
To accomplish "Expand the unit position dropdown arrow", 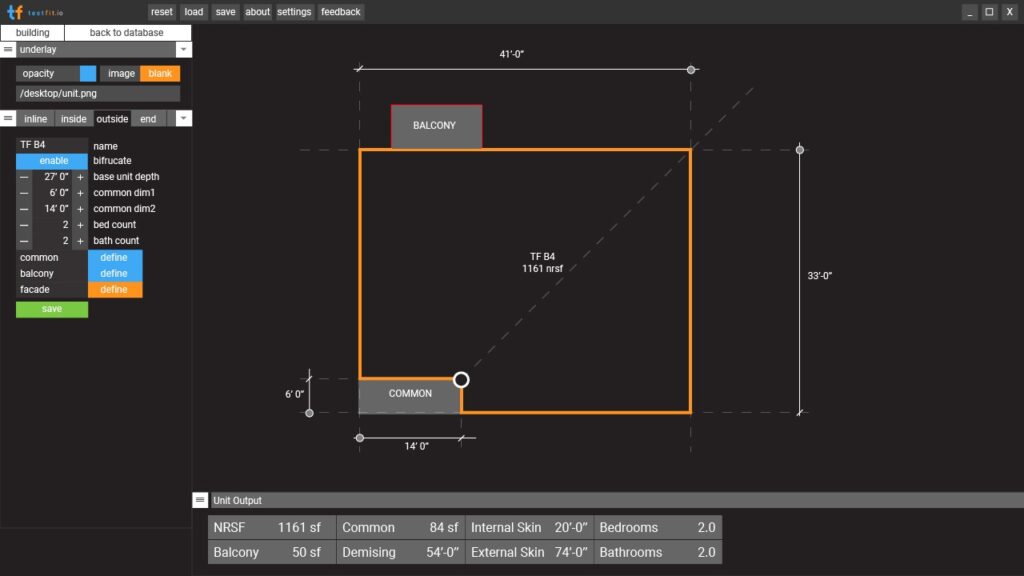I will (x=184, y=118).
